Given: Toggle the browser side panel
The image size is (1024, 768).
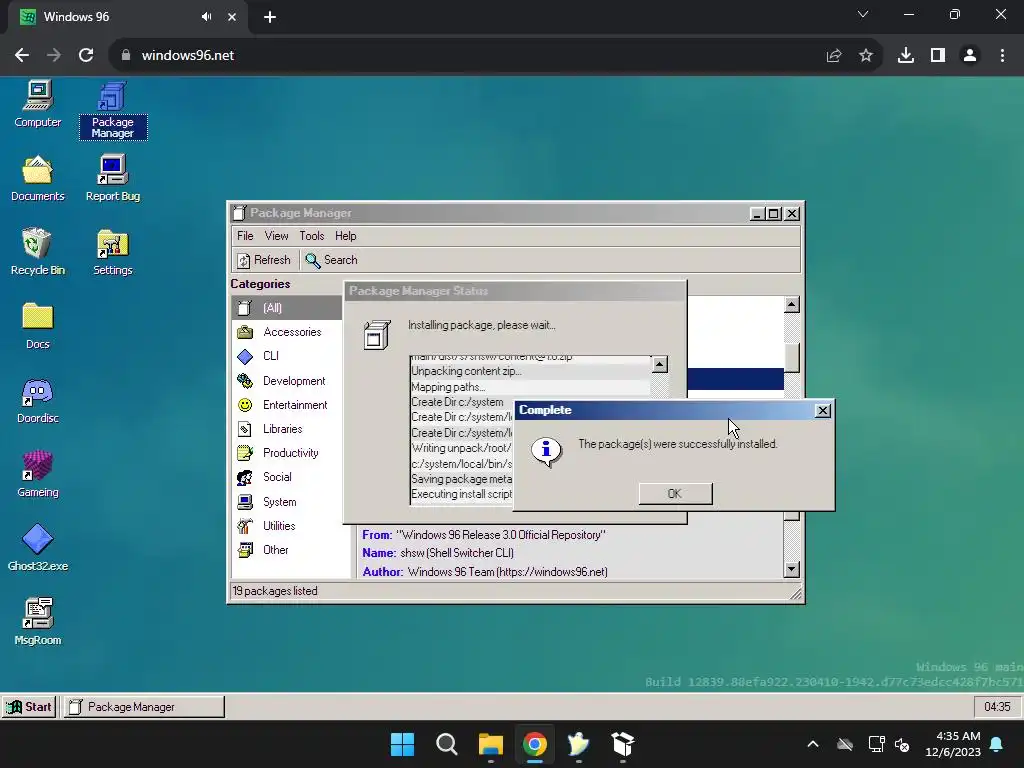Looking at the screenshot, I should [x=938, y=56].
